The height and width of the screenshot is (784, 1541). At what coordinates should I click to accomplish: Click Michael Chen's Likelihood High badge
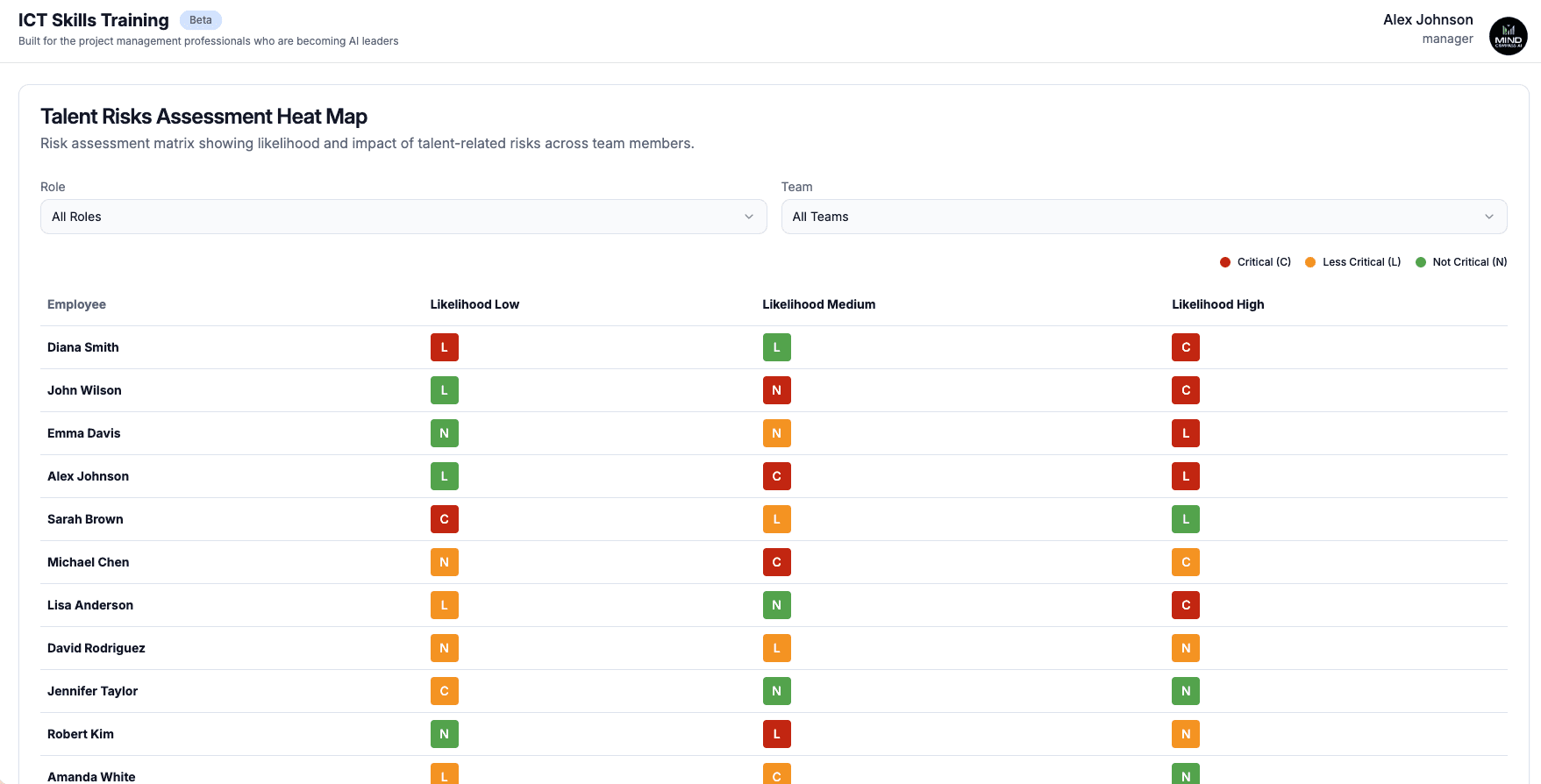(x=1186, y=562)
